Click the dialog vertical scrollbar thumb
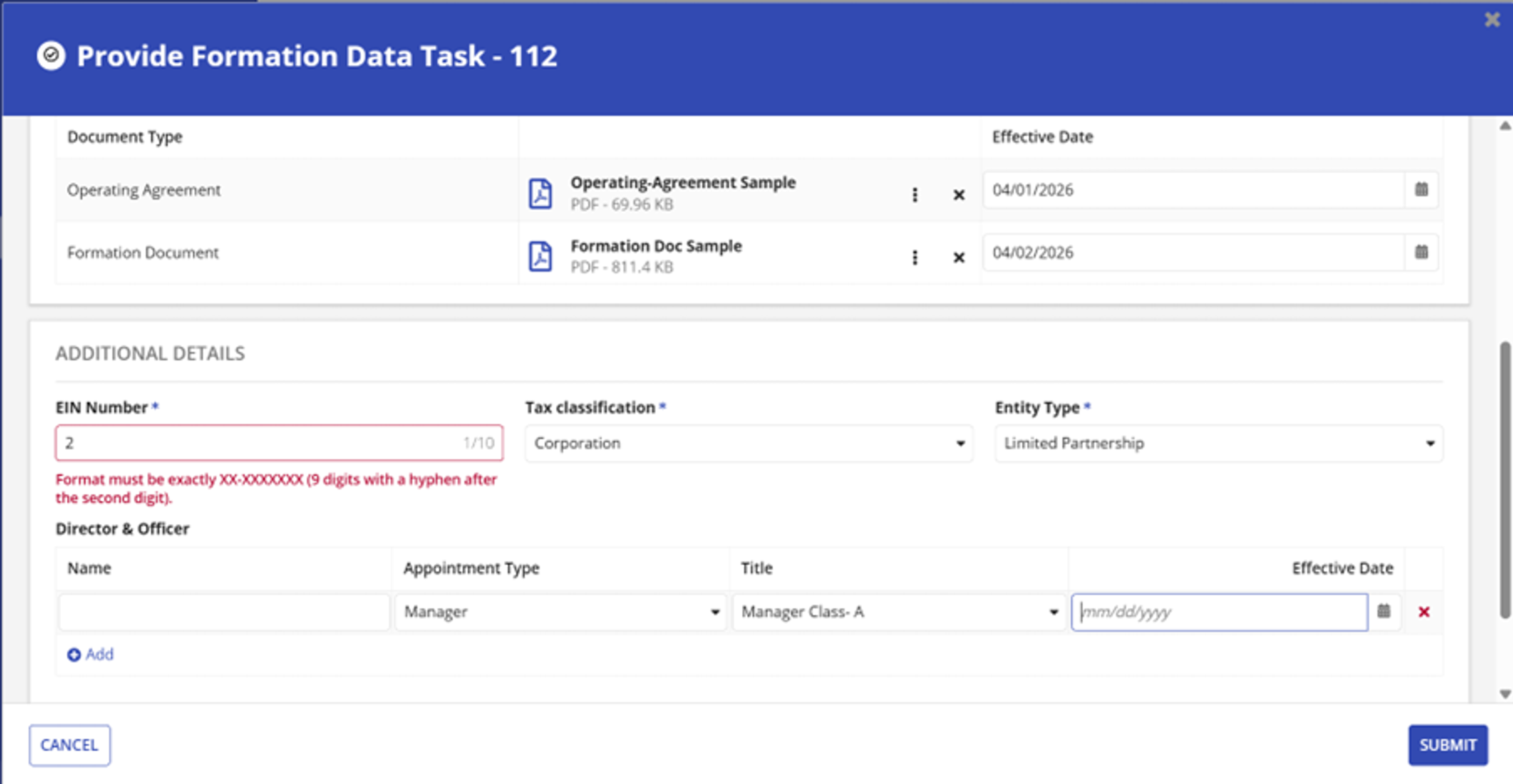 (x=1505, y=480)
